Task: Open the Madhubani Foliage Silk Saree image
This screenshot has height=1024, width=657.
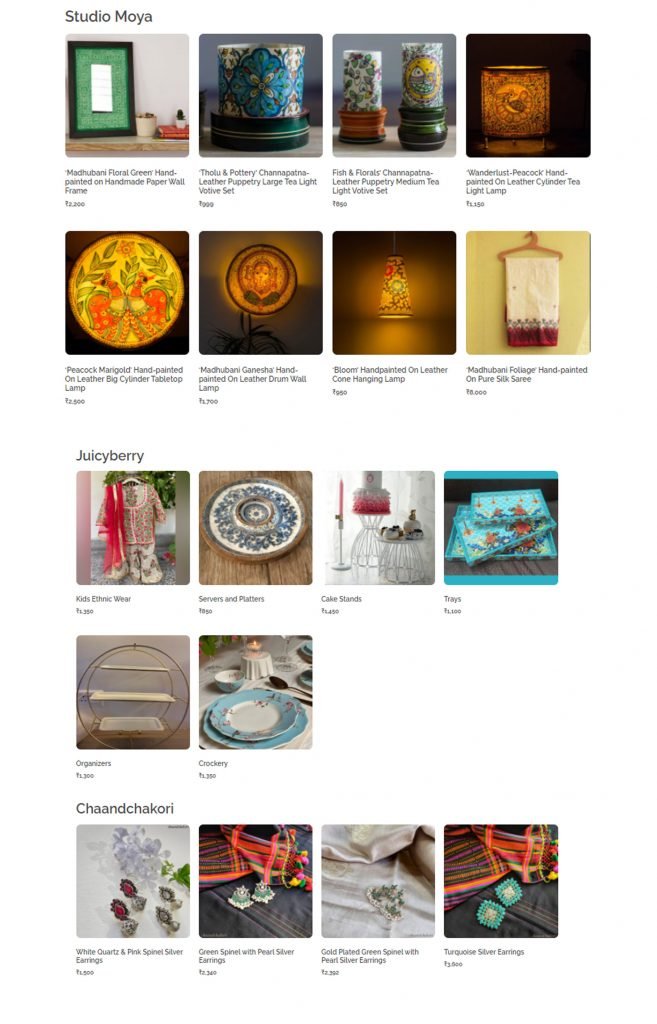Action: 528,293
